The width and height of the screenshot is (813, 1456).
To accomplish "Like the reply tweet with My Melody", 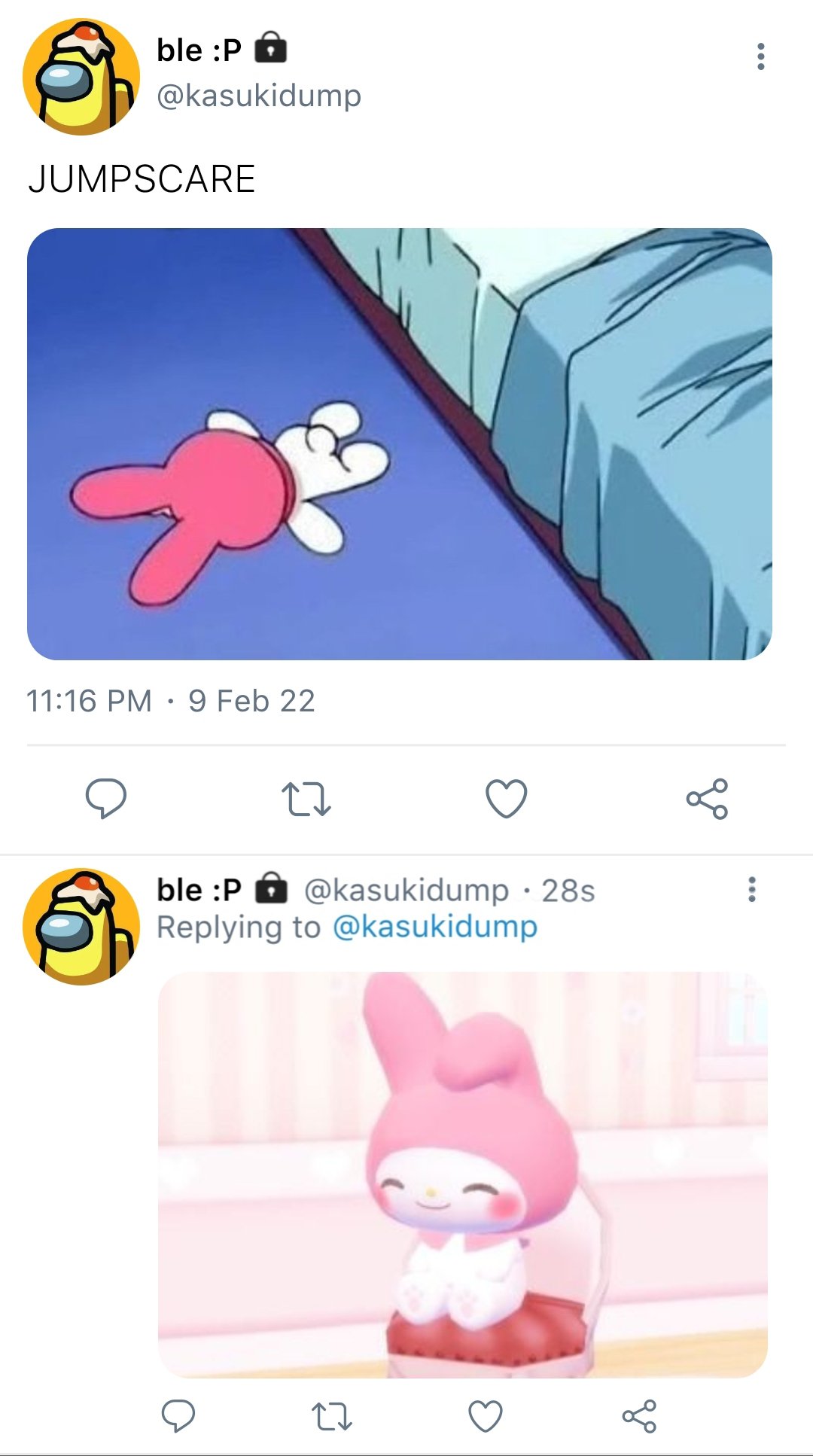I will [x=486, y=1416].
